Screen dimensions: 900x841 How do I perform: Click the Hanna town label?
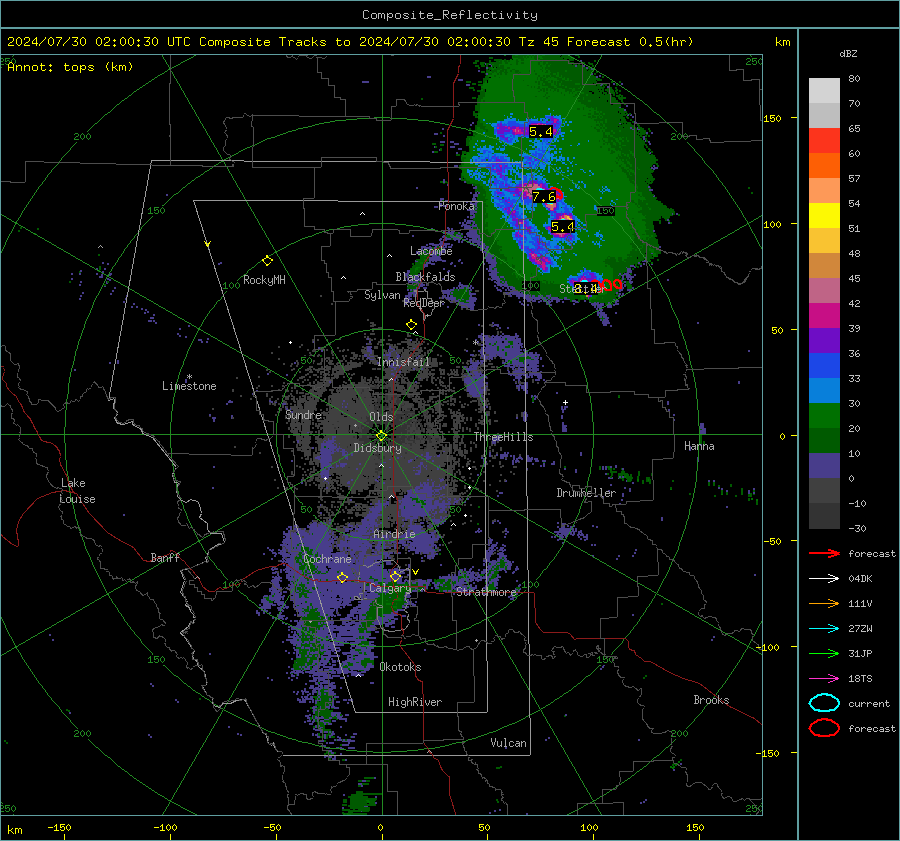click(x=699, y=446)
